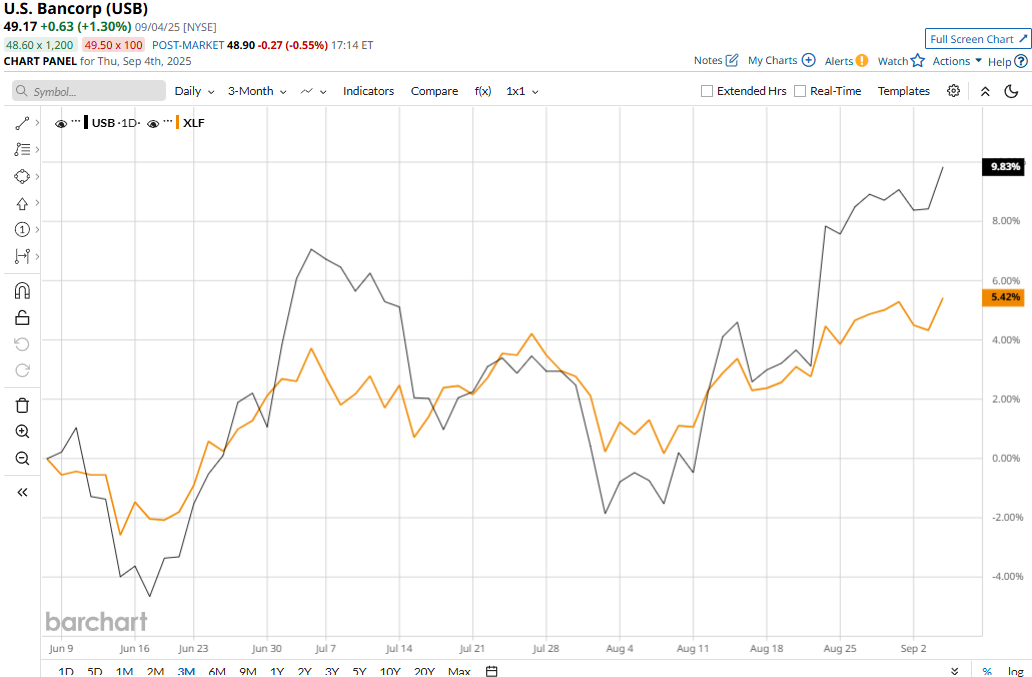This screenshot has height=677, width=1032.
Task: Open XLF series options dots
Action: [168, 122]
